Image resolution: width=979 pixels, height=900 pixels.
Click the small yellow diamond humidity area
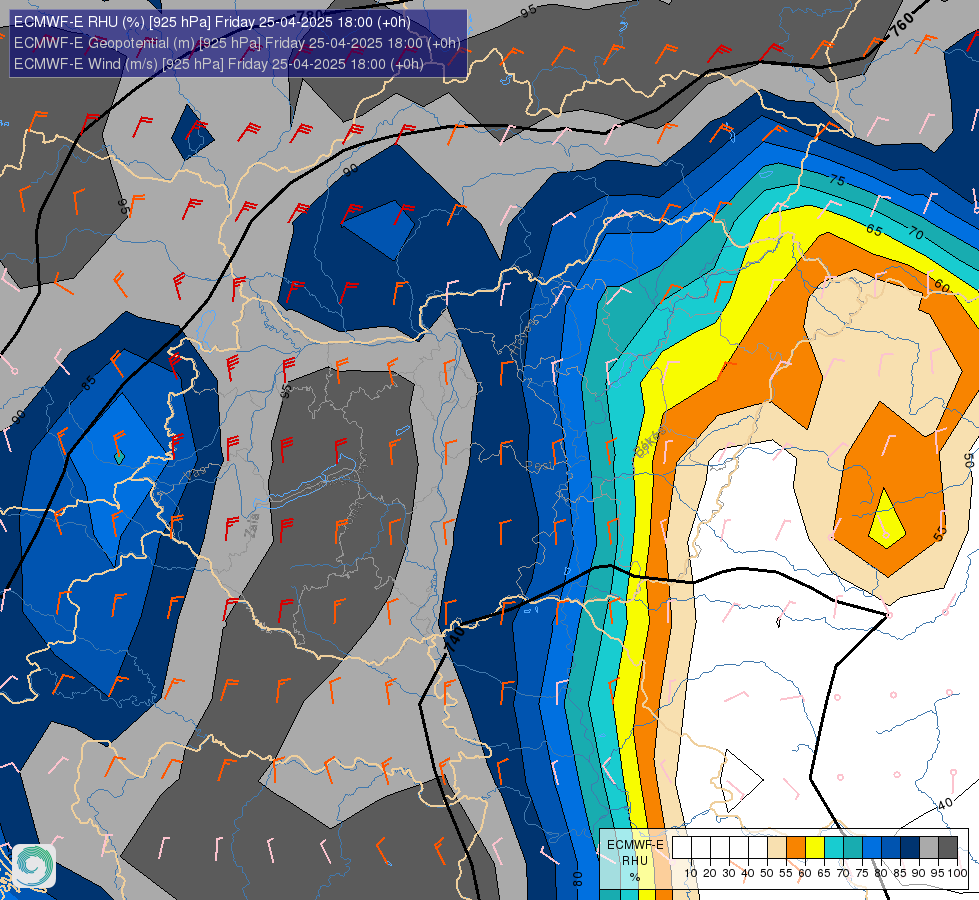885,522
